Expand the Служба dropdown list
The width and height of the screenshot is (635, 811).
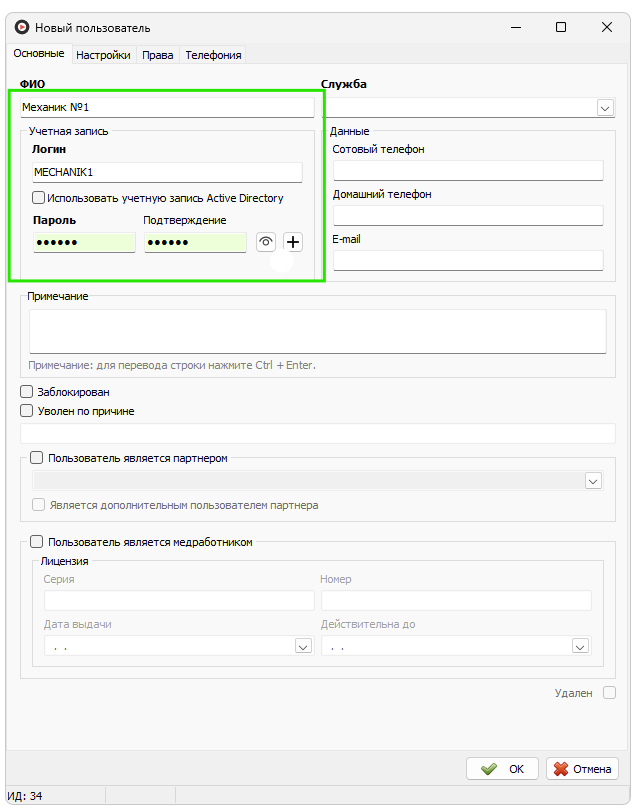tap(605, 107)
